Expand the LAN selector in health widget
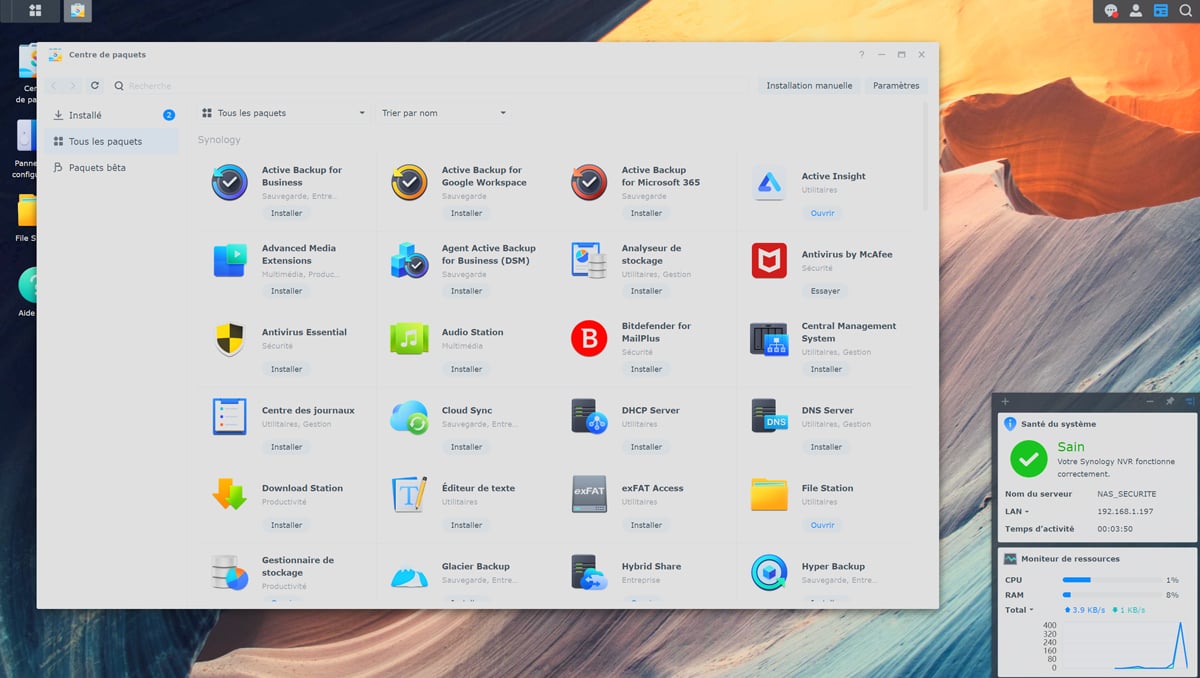The width and height of the screenshot is (1200, 678). point(1019,511)
